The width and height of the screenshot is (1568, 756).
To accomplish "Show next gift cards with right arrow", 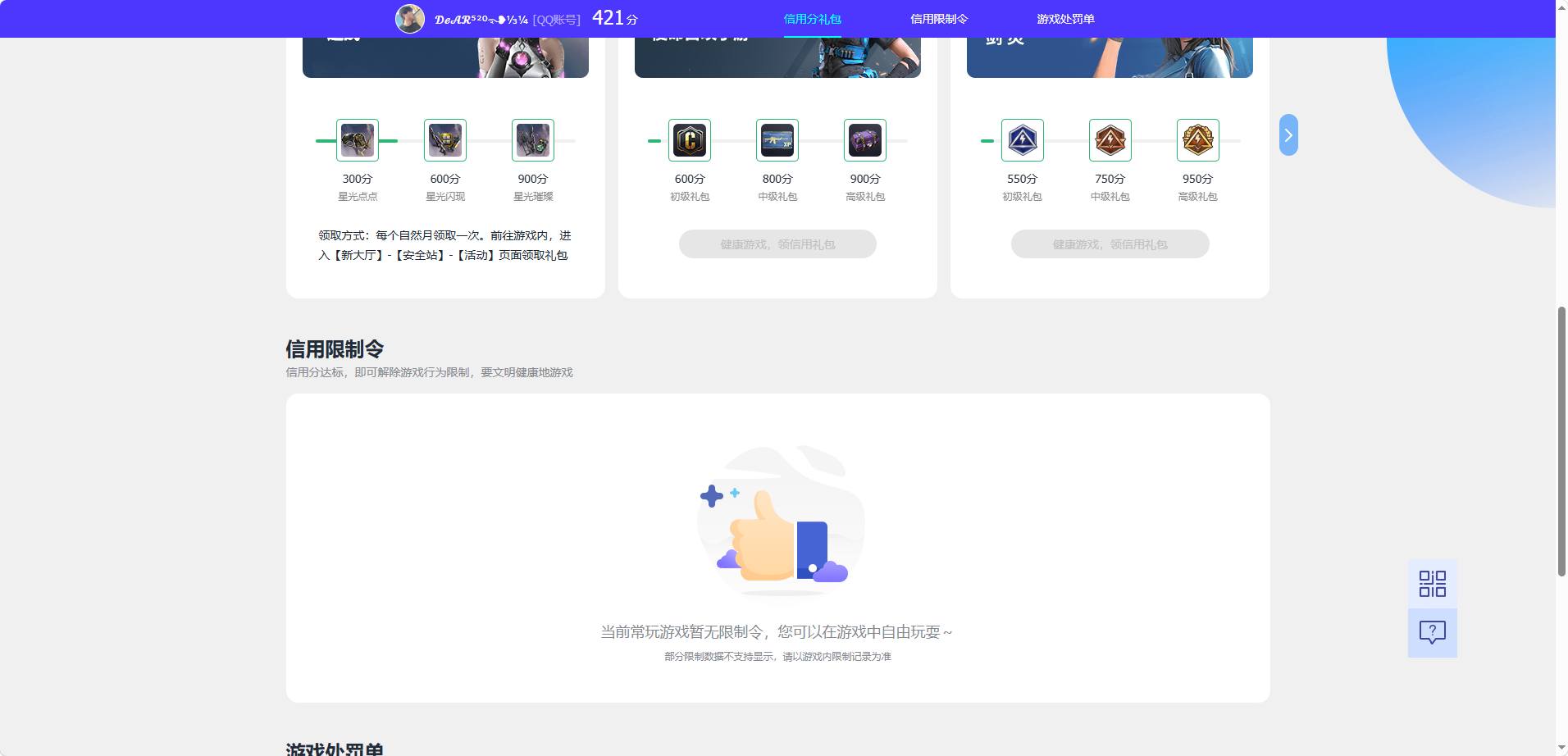I will pyautogui.click(x=1288, y=135).
